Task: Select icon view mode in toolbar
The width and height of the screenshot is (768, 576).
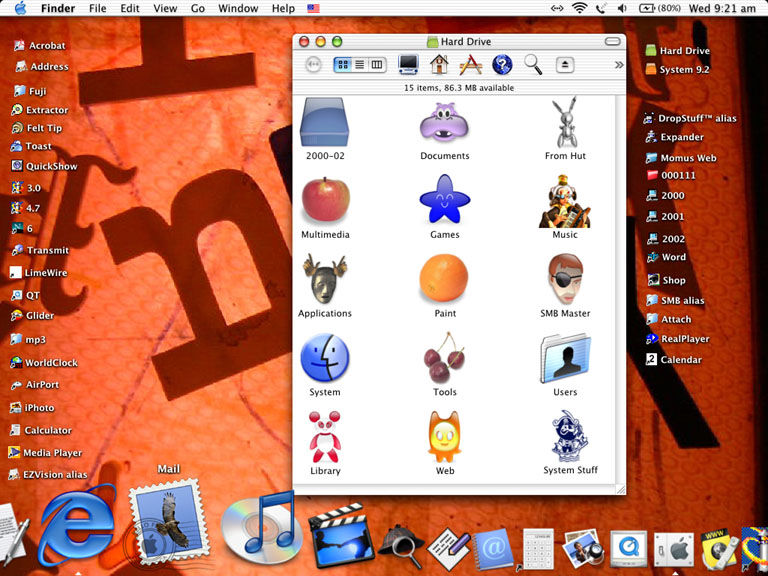Action: 343,65
